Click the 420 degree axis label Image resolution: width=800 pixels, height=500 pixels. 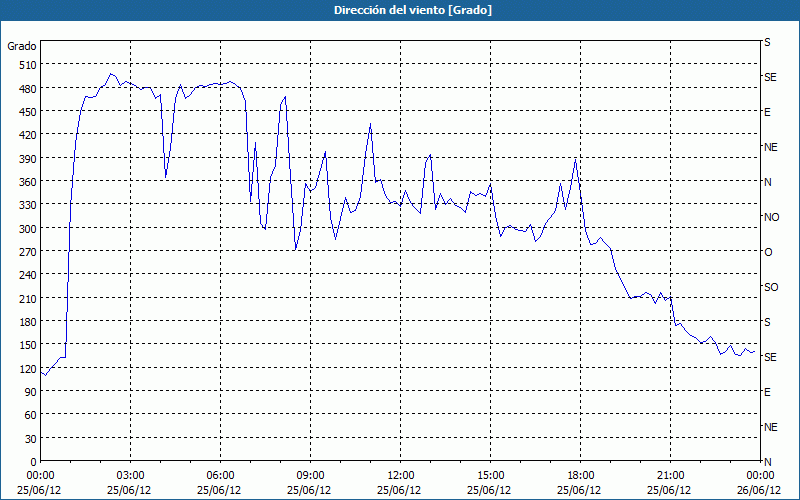[x=28, y=135]
